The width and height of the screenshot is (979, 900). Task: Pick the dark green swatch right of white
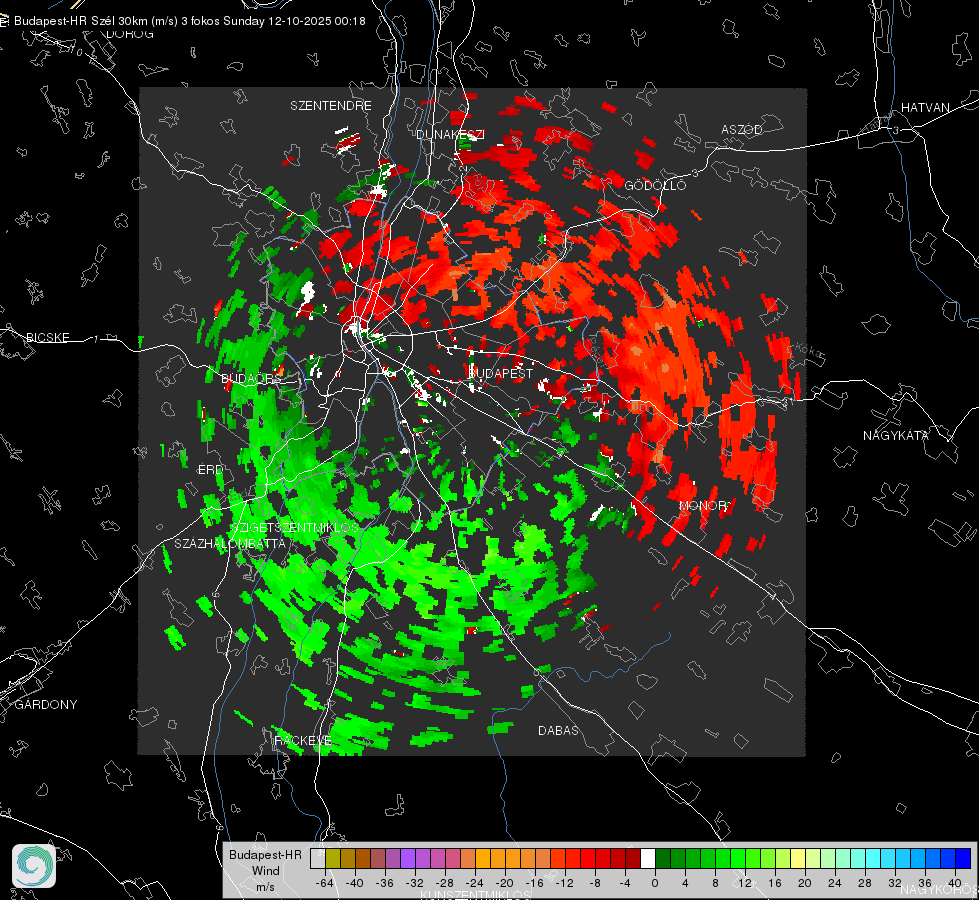point(663,859)
